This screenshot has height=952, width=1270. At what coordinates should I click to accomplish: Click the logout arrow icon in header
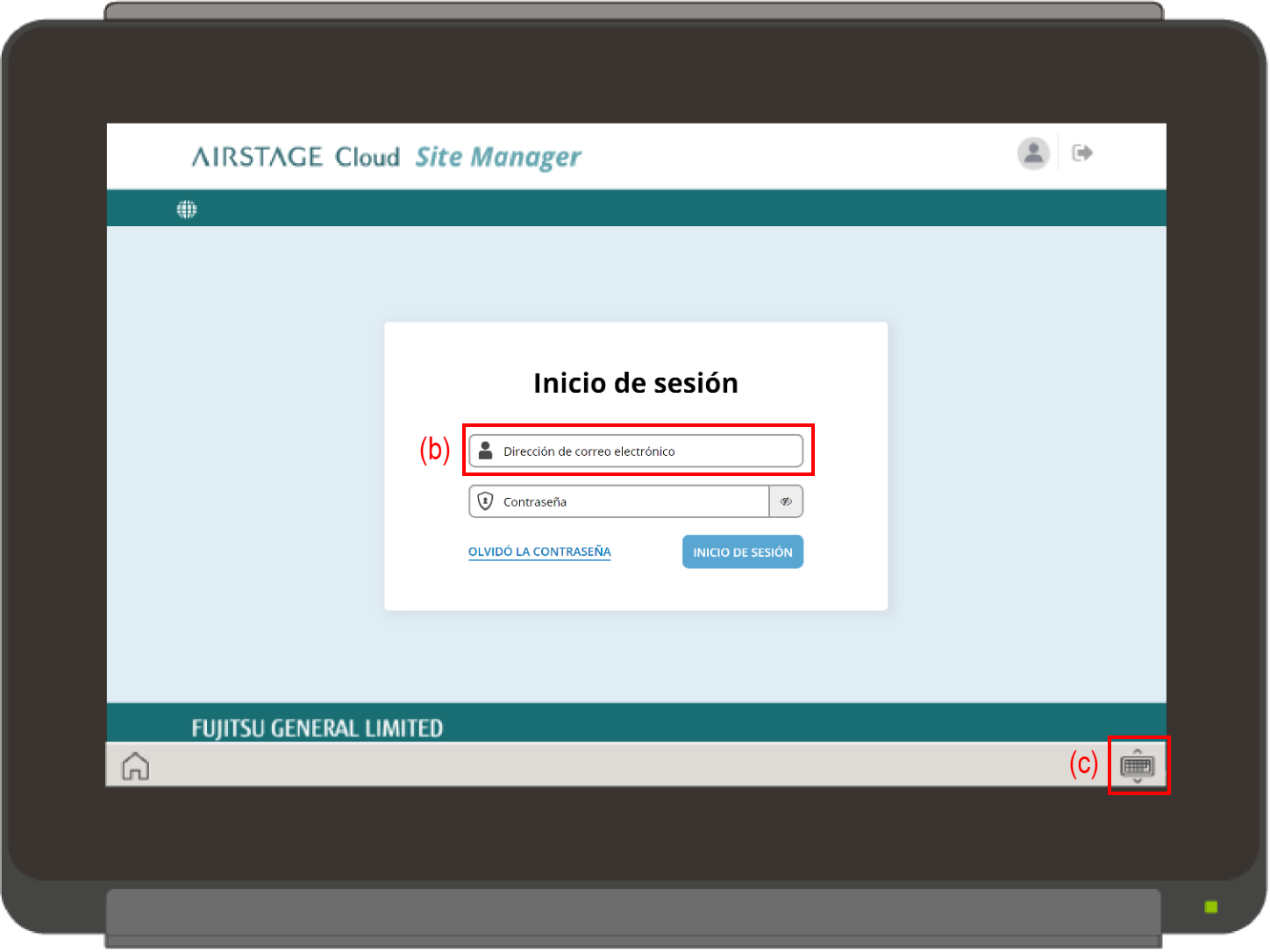coord(1081,153)
